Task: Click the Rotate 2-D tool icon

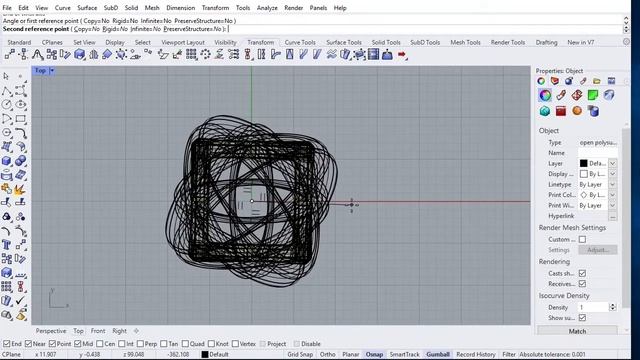Action: coord(66,54)
